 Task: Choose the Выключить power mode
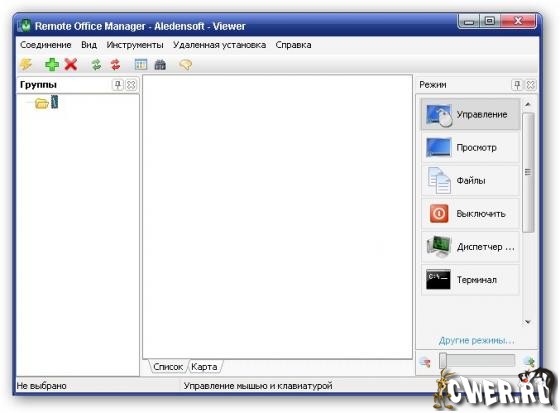click(x=470, y=214)
